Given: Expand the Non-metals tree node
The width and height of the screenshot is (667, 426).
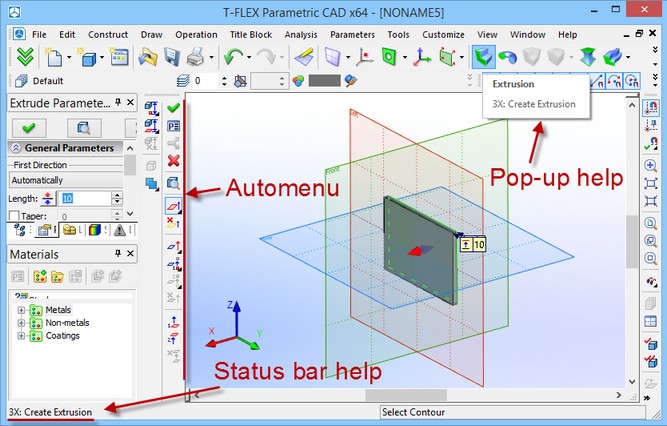Looking at the screenshot, I should tap(21, 323).
